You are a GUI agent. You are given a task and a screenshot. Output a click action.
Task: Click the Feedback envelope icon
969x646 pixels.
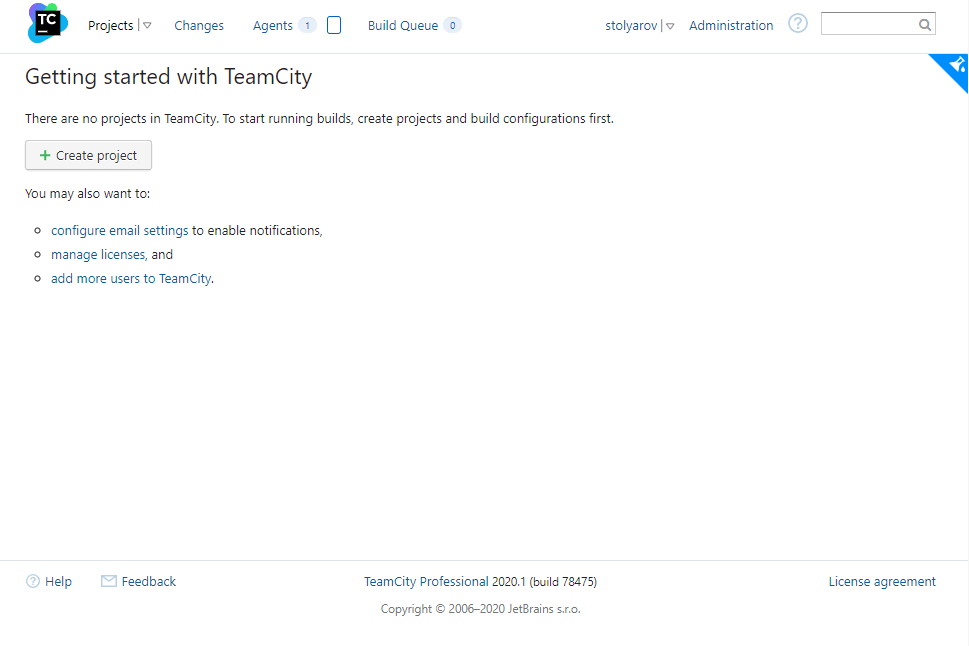[109, 581]
